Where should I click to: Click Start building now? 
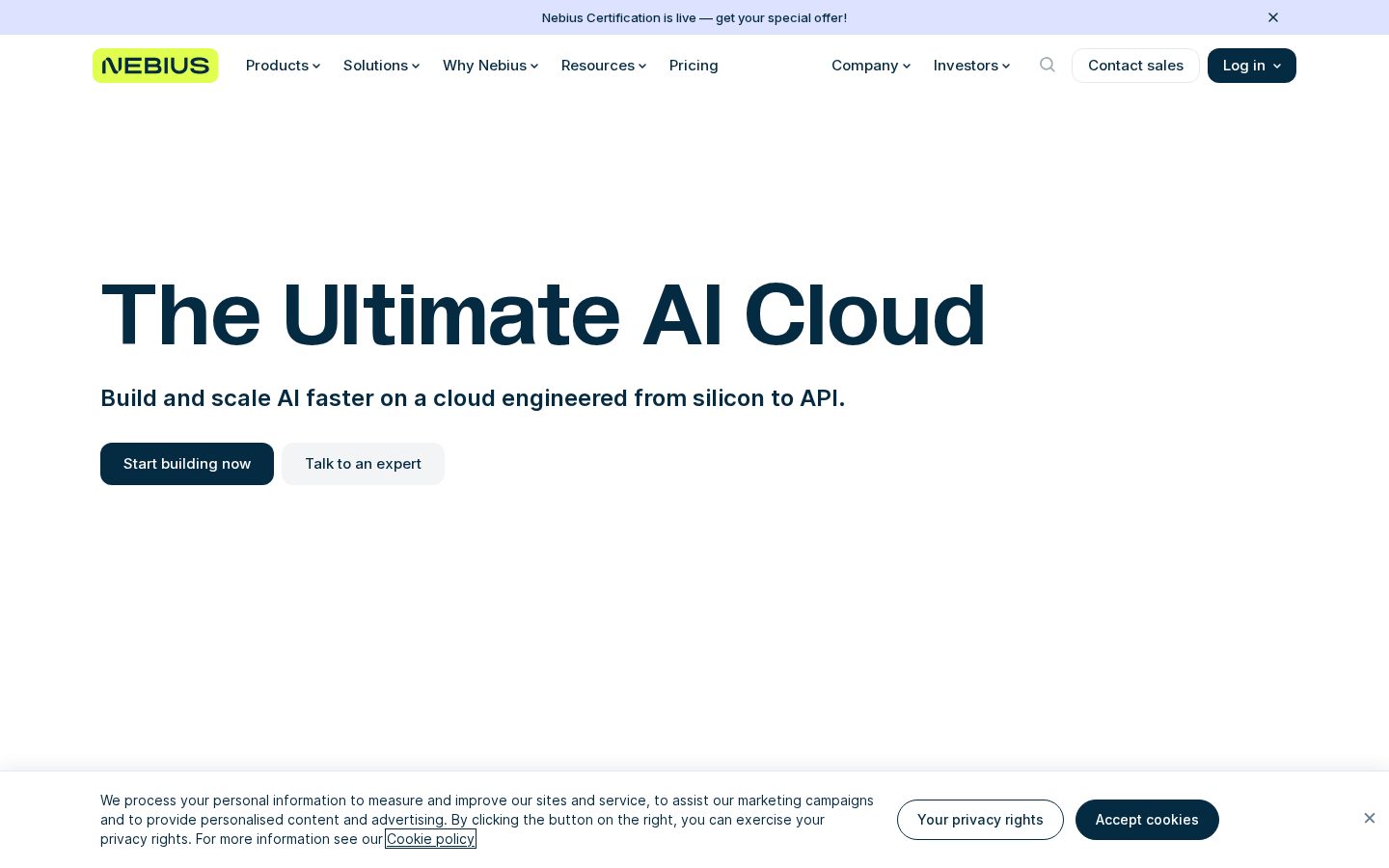click(x=187, y=464)
